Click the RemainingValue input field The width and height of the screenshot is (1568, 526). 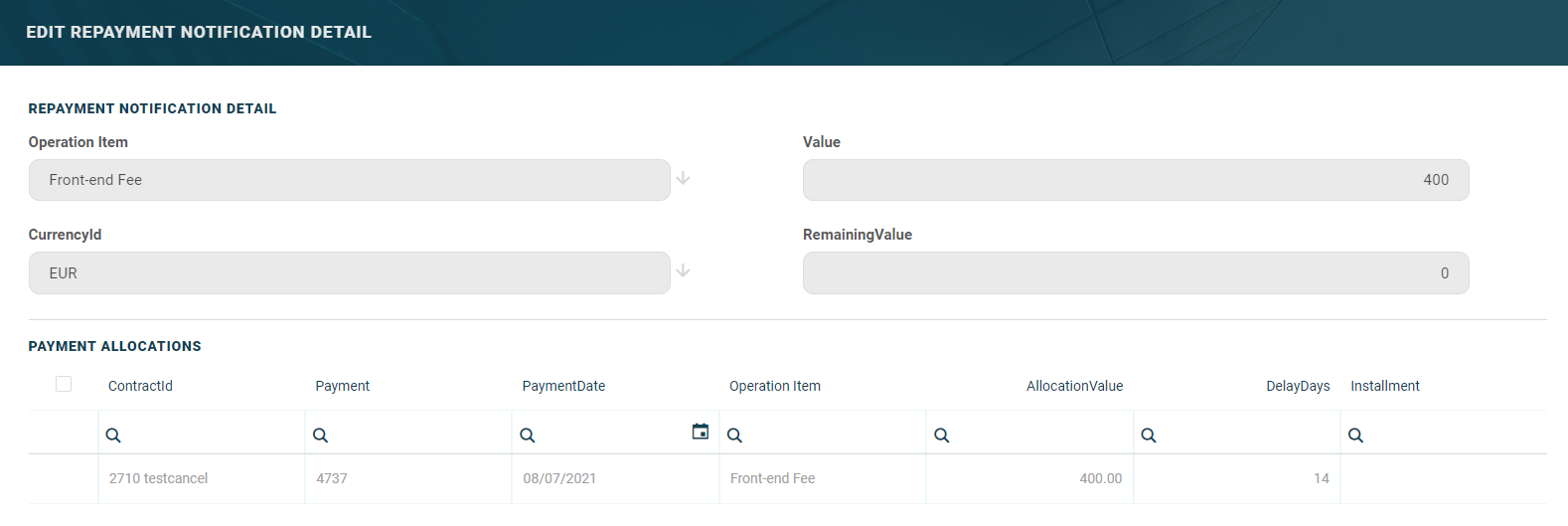[1135, 273]
